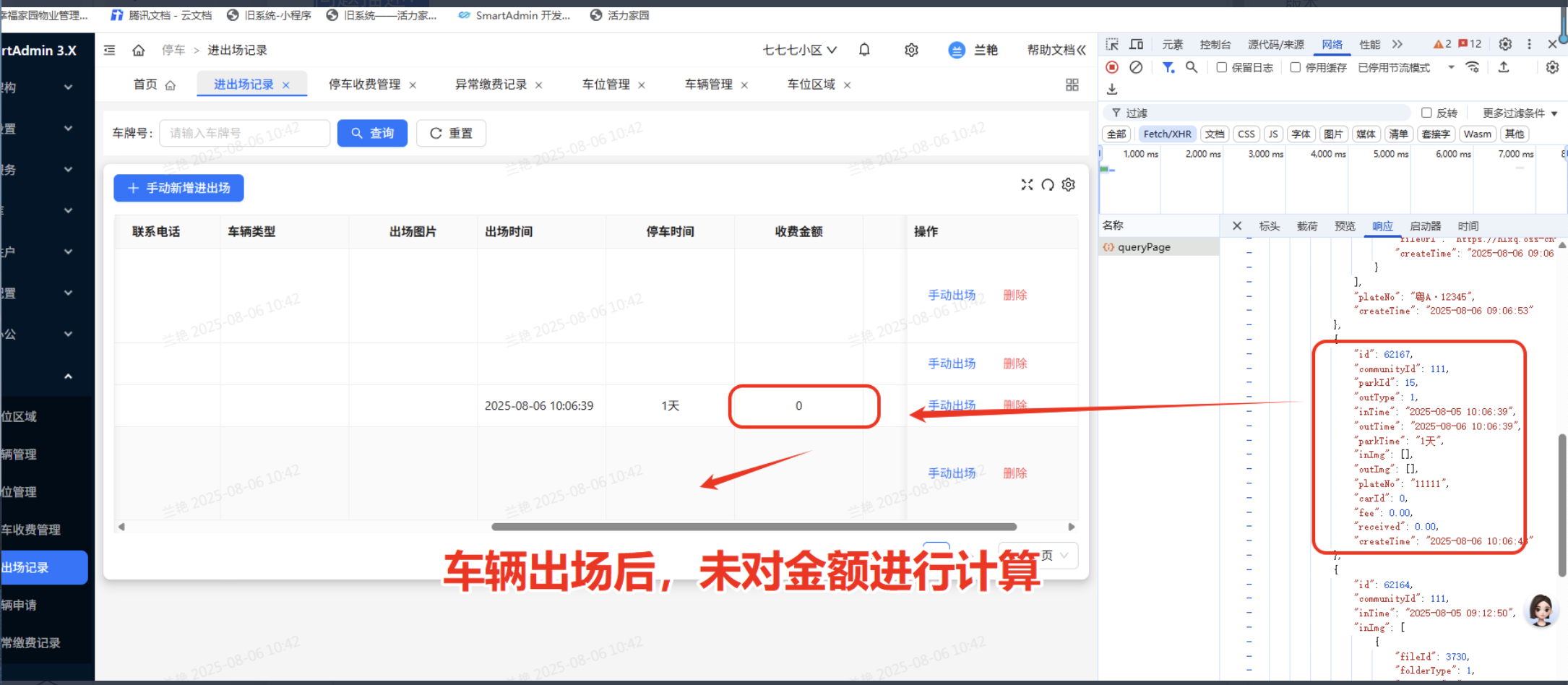The height and width of the screenshot is (685, 1568).
Task: Click the home icon in breadcrumb
Action: 139,50
